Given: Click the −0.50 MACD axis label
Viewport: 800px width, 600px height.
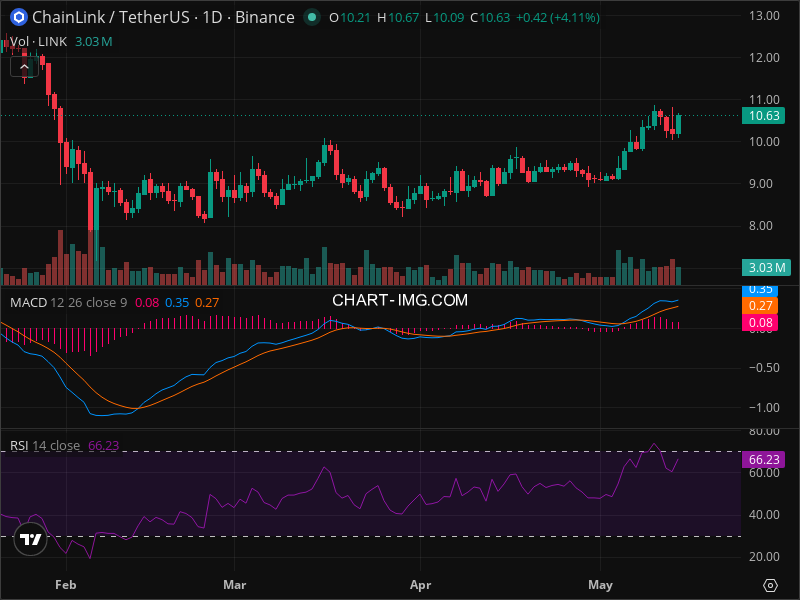Looking at the screenshot, I should click(x=764, y=368).
